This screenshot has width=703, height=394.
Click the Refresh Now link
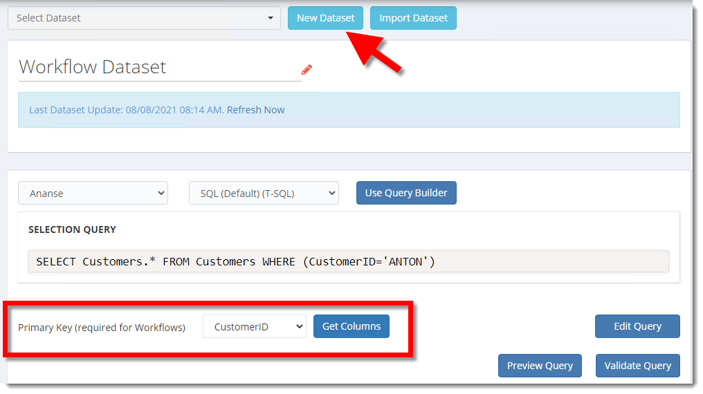[x=256, y=110]
